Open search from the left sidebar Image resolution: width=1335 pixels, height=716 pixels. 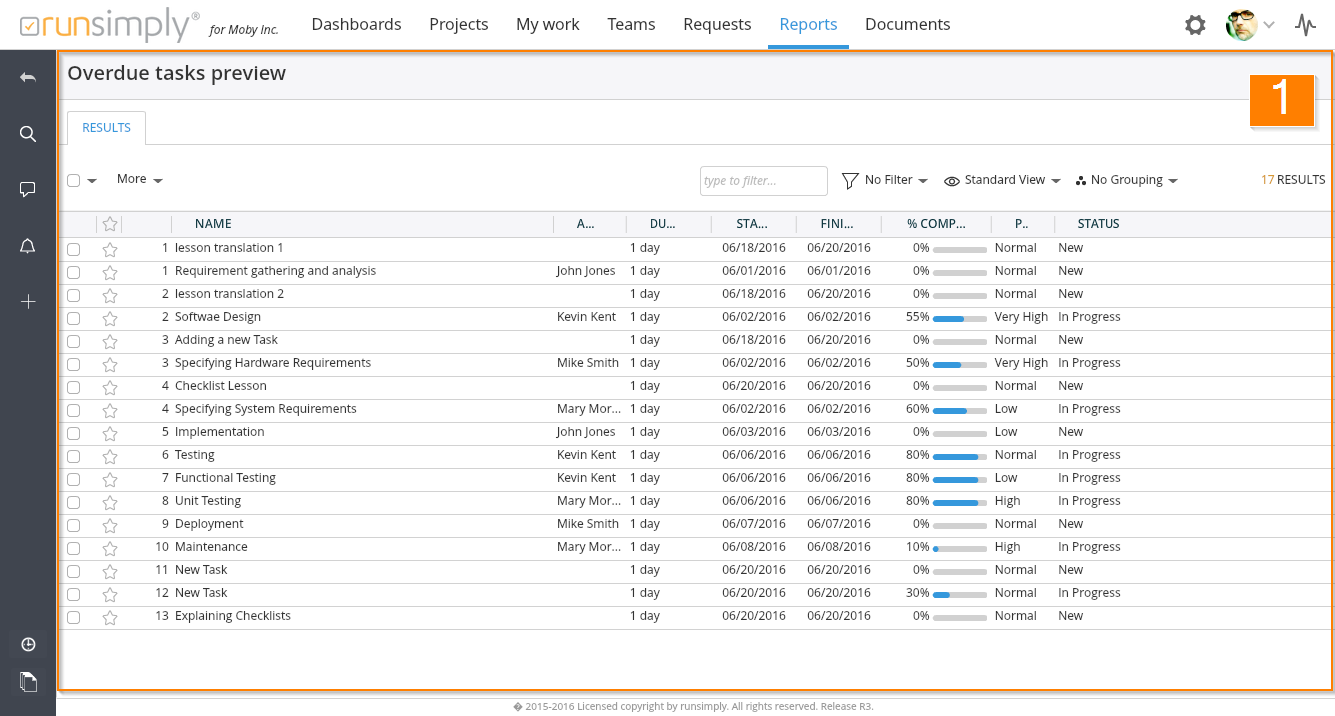[x=28, y=134]
